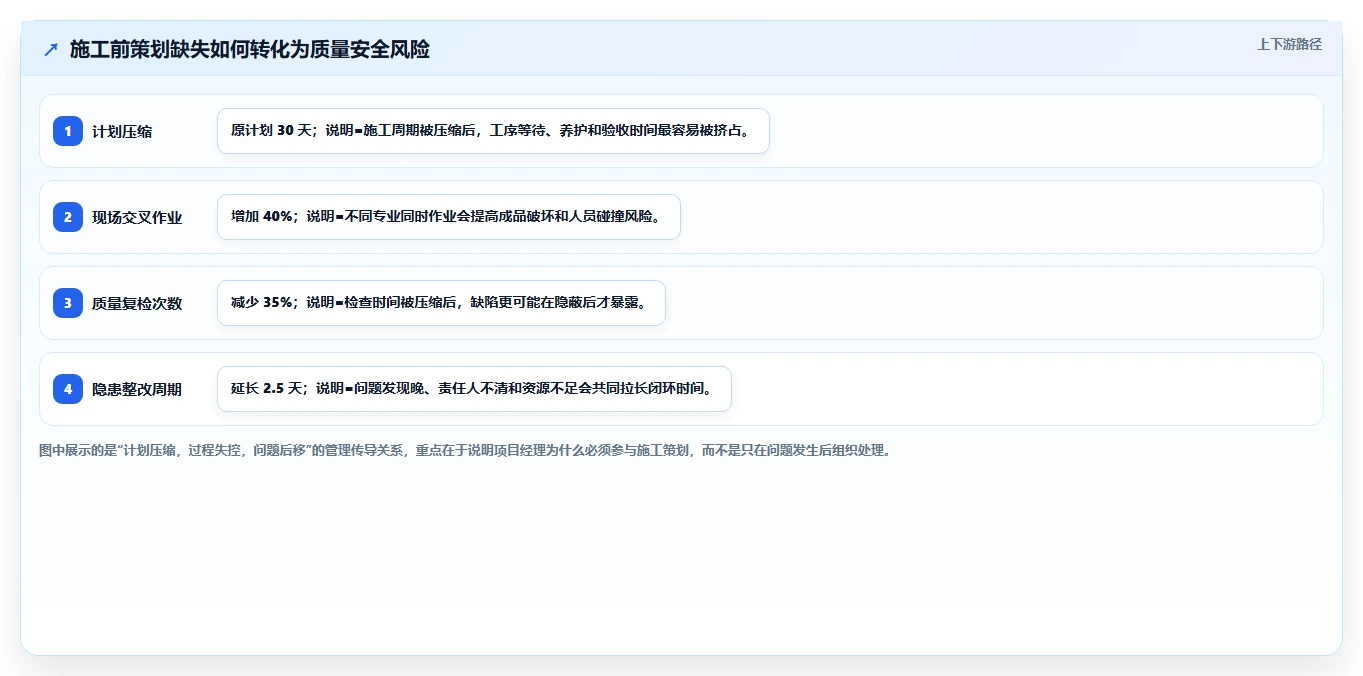Image resolution: width=1363 pixels, height=676 pixels.
Task: Click the step number 3 badge
Action: 68,303
